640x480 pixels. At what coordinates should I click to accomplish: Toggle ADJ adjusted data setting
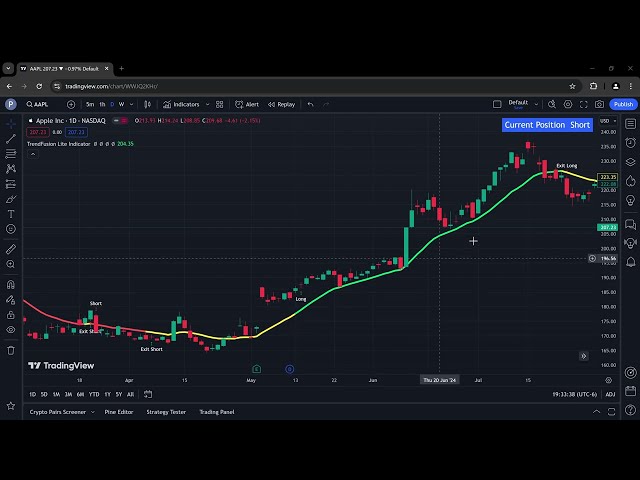click(610, 394)
